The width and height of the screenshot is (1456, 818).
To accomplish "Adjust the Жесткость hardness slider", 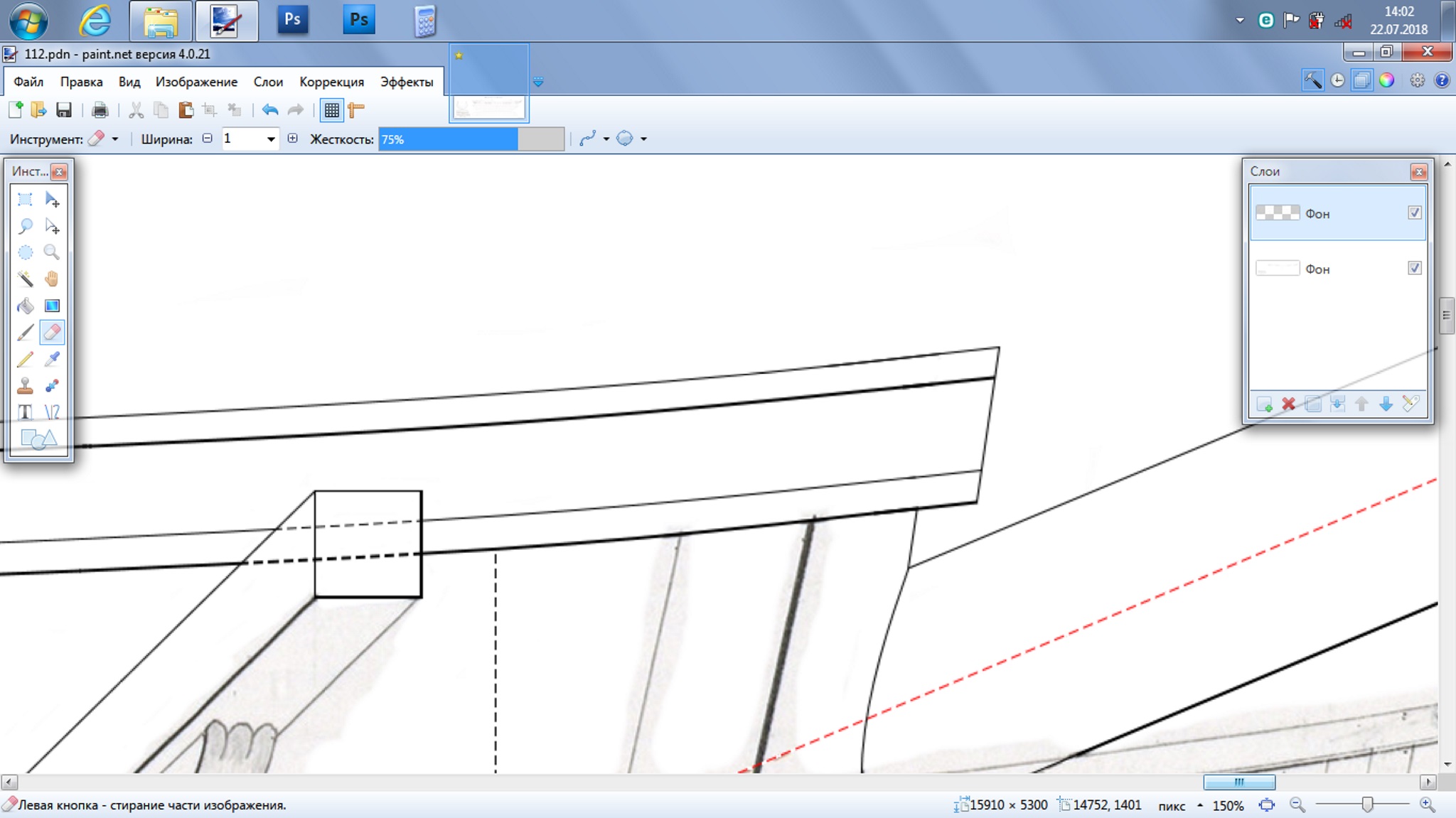I will pyautogui.click(x=471, y=139).
